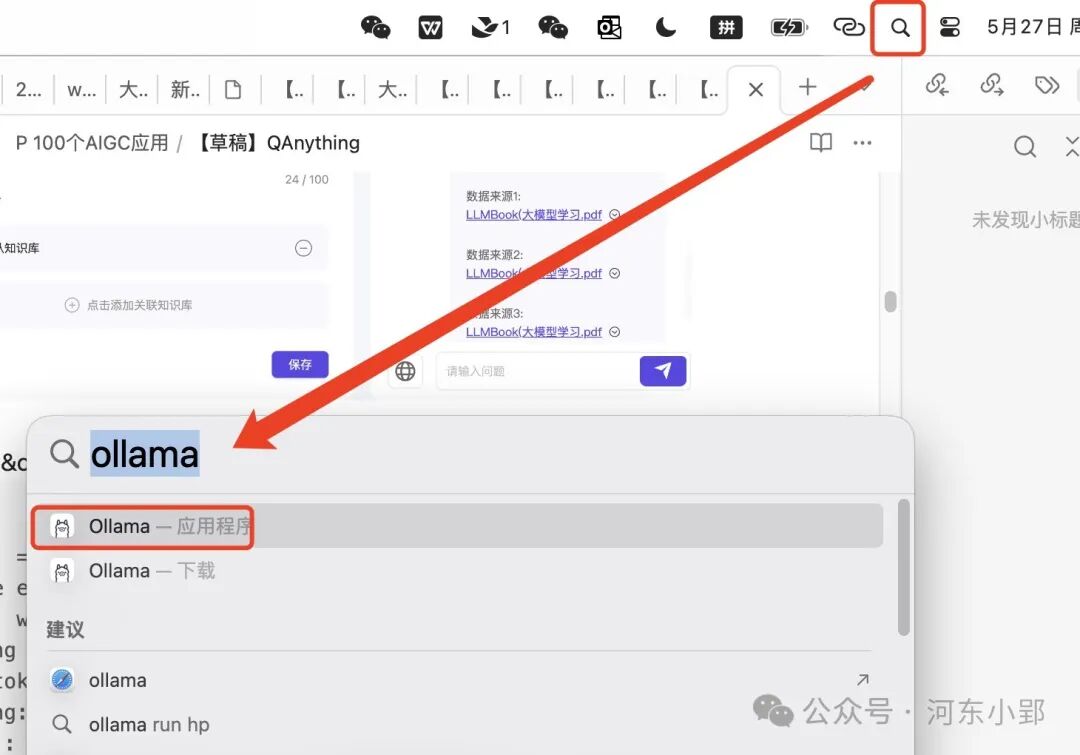Click the 5月27日 date in menu bar

tap(1024, 28)
